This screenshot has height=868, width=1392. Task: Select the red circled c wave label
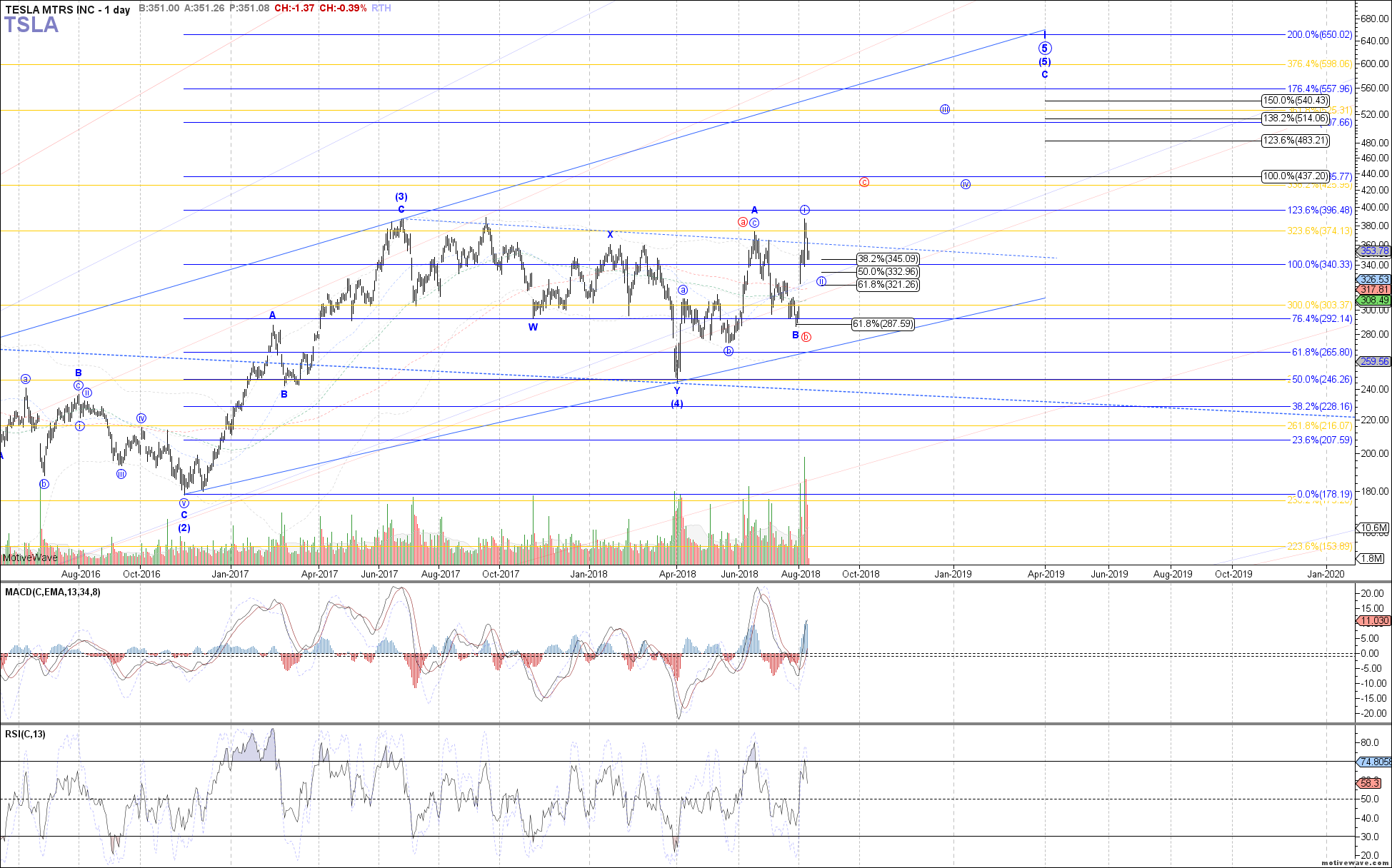point(864,182)
